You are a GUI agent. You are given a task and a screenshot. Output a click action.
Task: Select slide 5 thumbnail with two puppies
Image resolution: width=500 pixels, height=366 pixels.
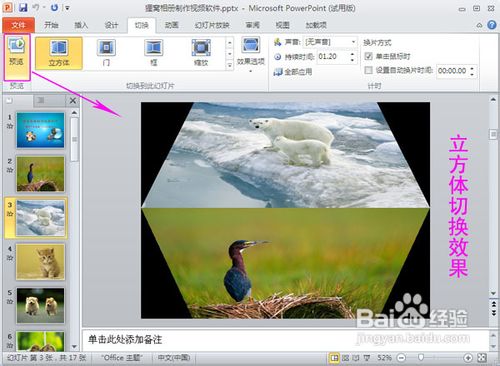(x=40, y=306)
